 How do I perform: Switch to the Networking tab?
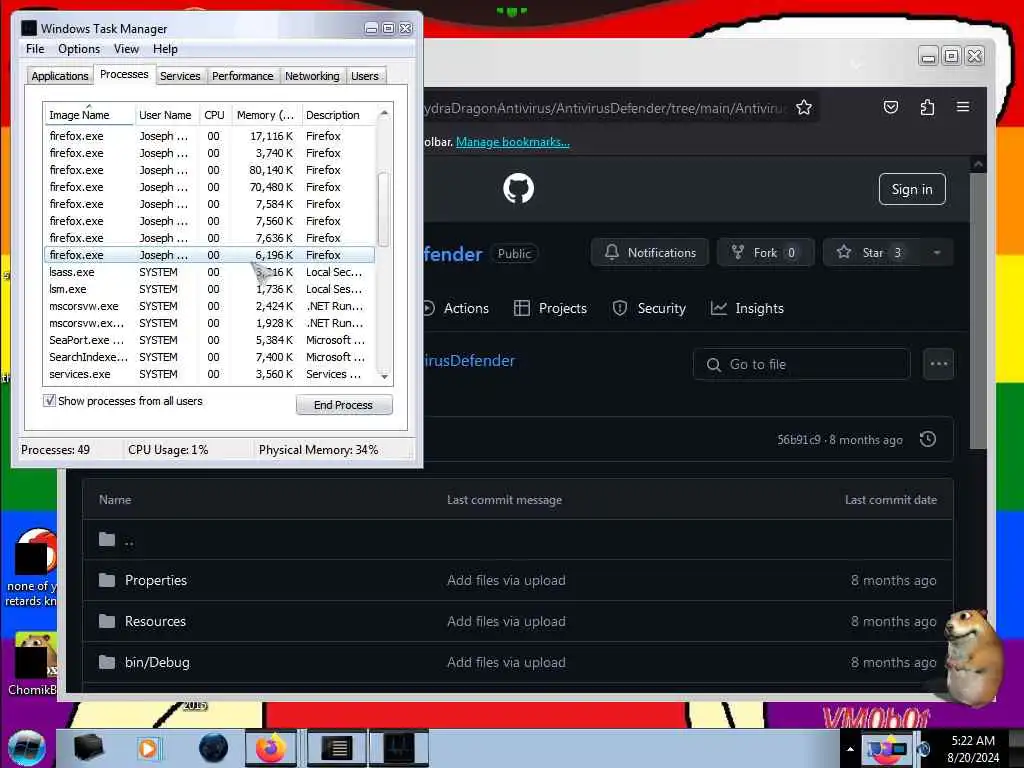(312, 76)
